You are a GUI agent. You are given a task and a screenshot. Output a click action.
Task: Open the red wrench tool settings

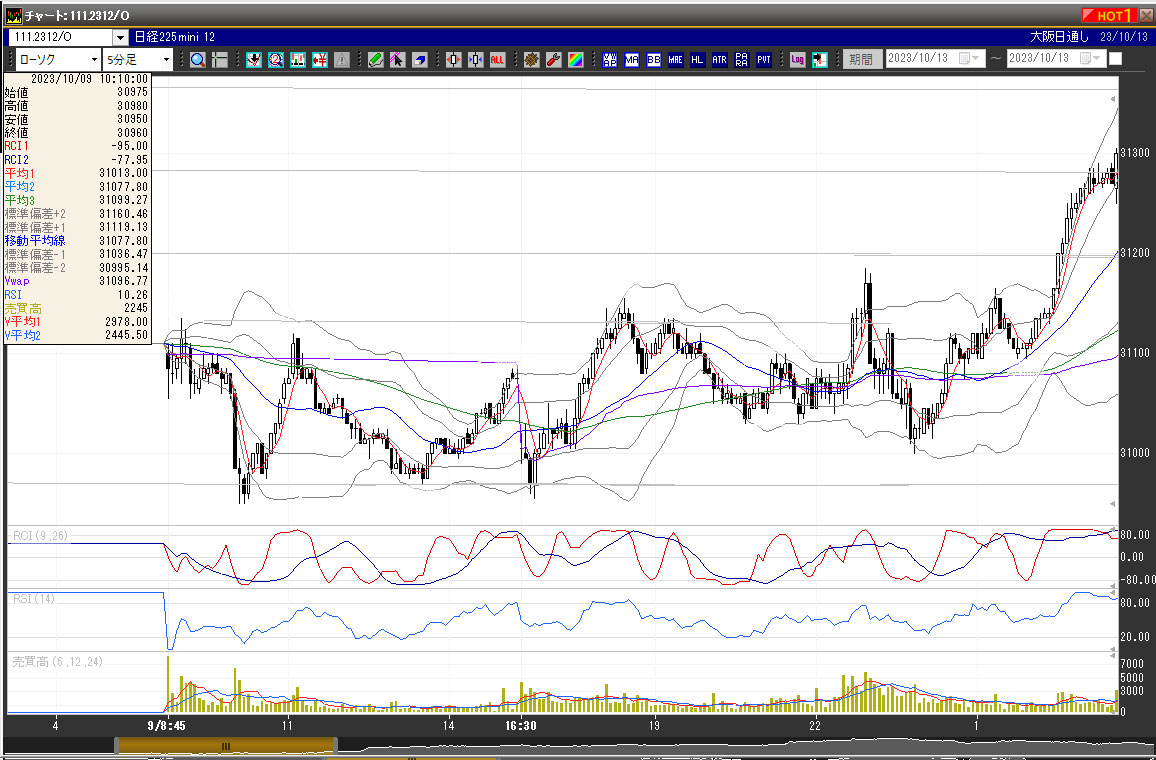pyautogui.click(x=554, y=60)
